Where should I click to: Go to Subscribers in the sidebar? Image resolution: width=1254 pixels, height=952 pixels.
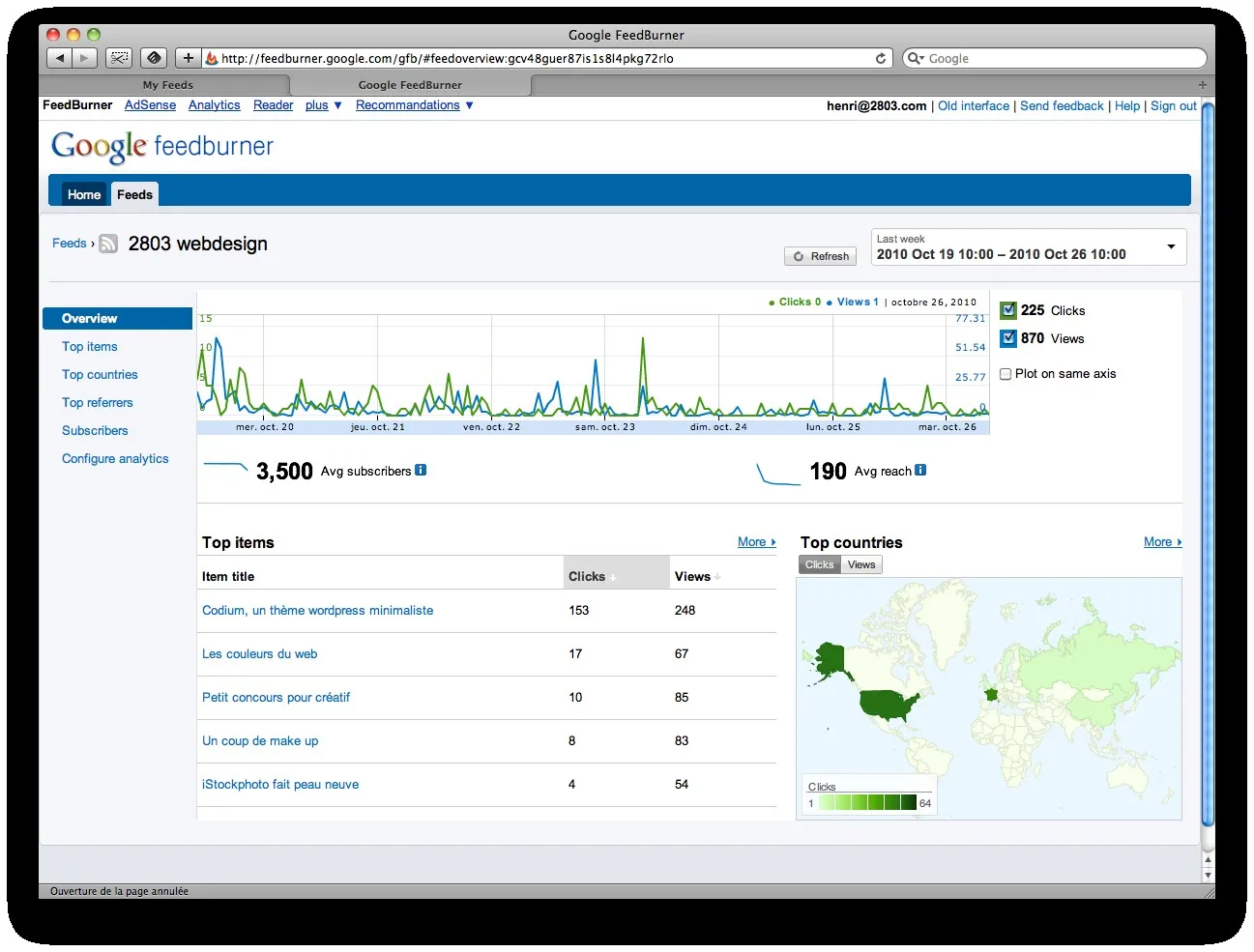95,431
